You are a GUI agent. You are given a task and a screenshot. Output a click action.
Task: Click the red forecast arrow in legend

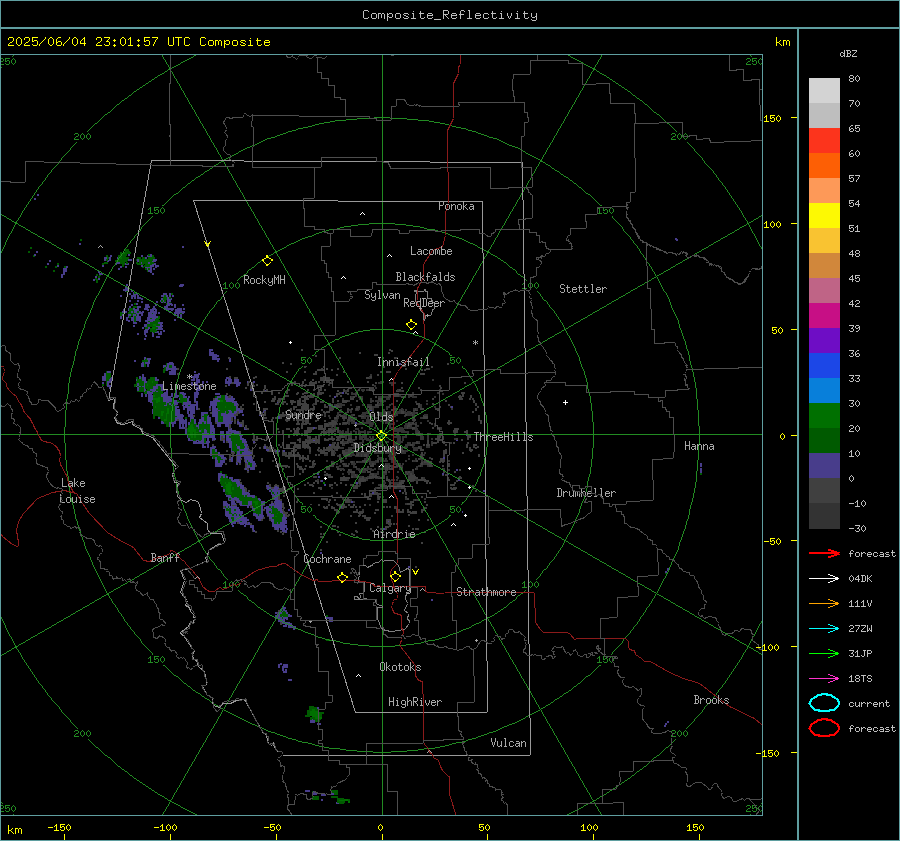(x=824, y=553)
